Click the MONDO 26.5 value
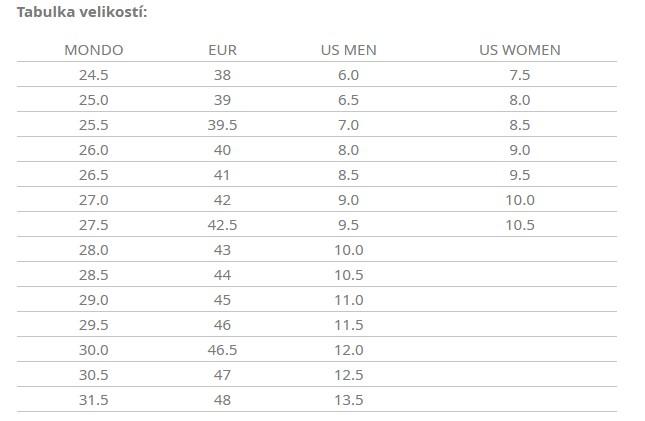Screen dimensions: 645x421 click(x=94, y=175)
